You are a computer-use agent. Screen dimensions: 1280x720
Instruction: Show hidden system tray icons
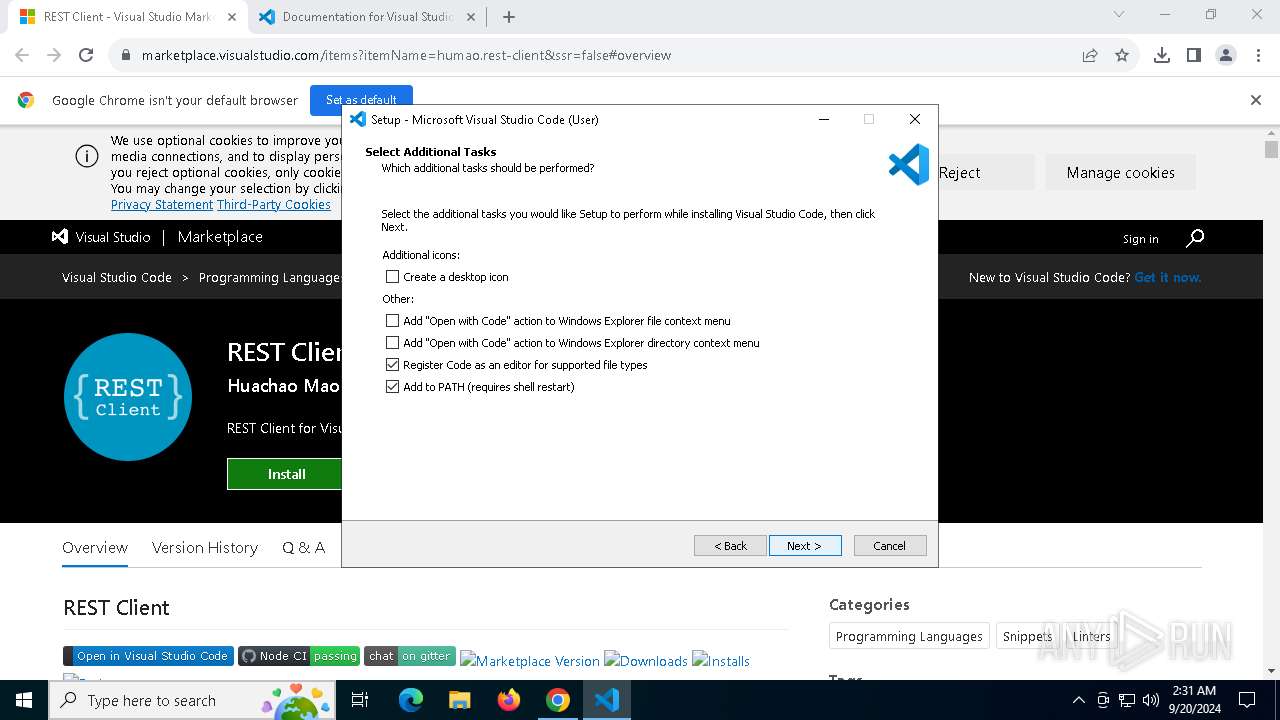tap(1078, 700)
